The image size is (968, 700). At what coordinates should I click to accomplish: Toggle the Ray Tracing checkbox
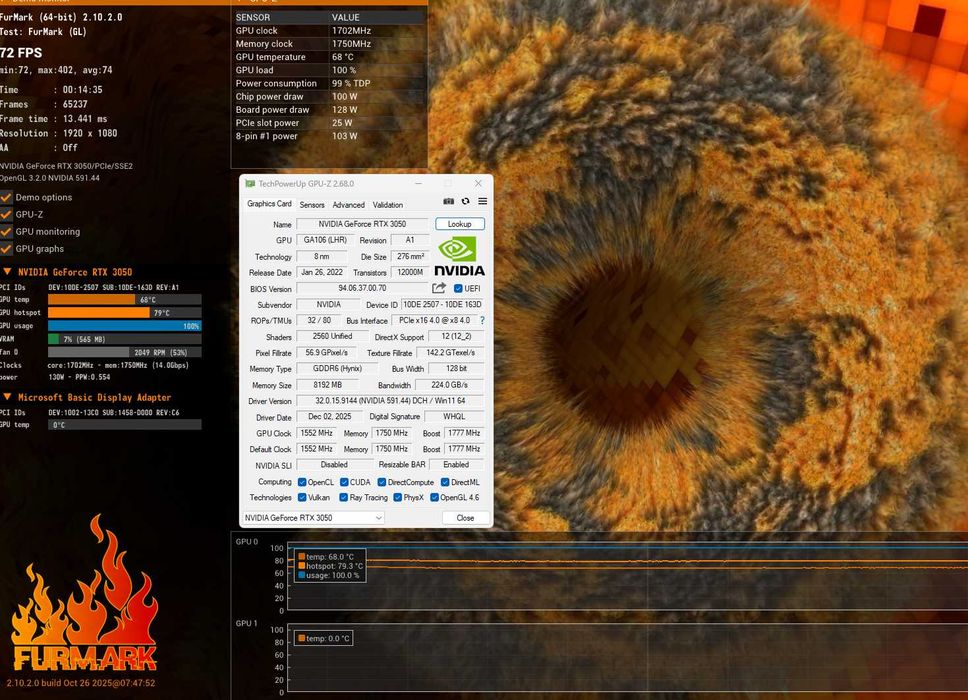344,498
